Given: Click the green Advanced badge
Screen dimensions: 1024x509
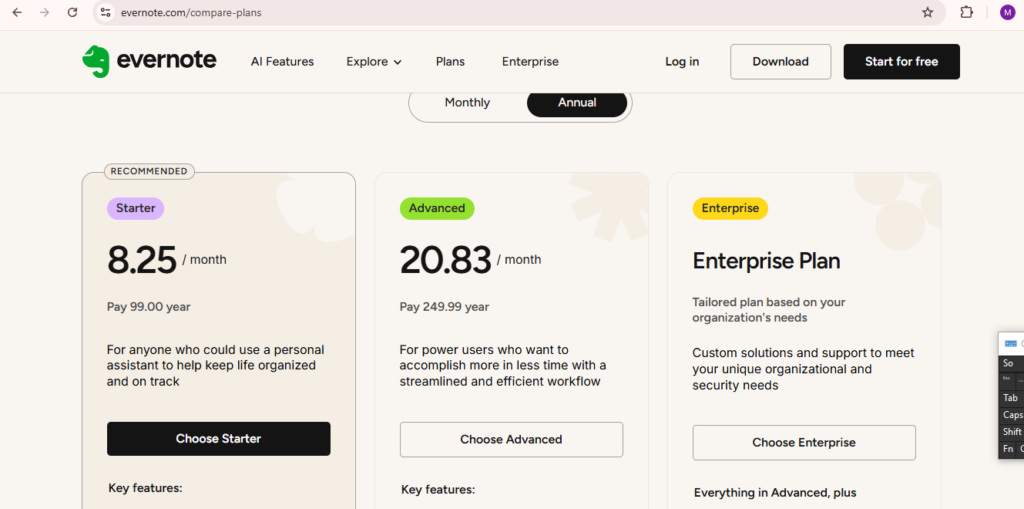Looking at the screenshot, I should point(437,208).
